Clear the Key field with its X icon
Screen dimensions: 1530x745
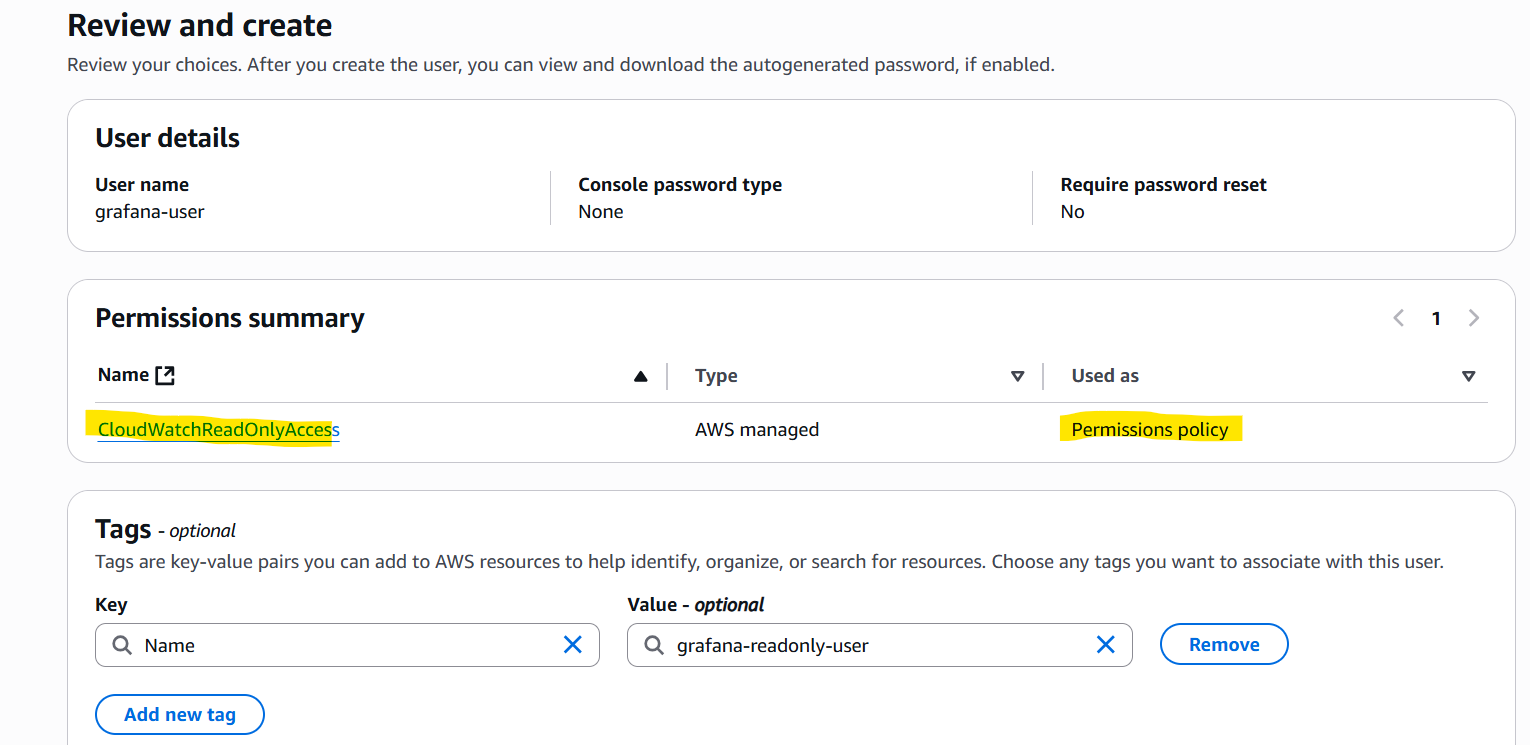pos(573,645)
